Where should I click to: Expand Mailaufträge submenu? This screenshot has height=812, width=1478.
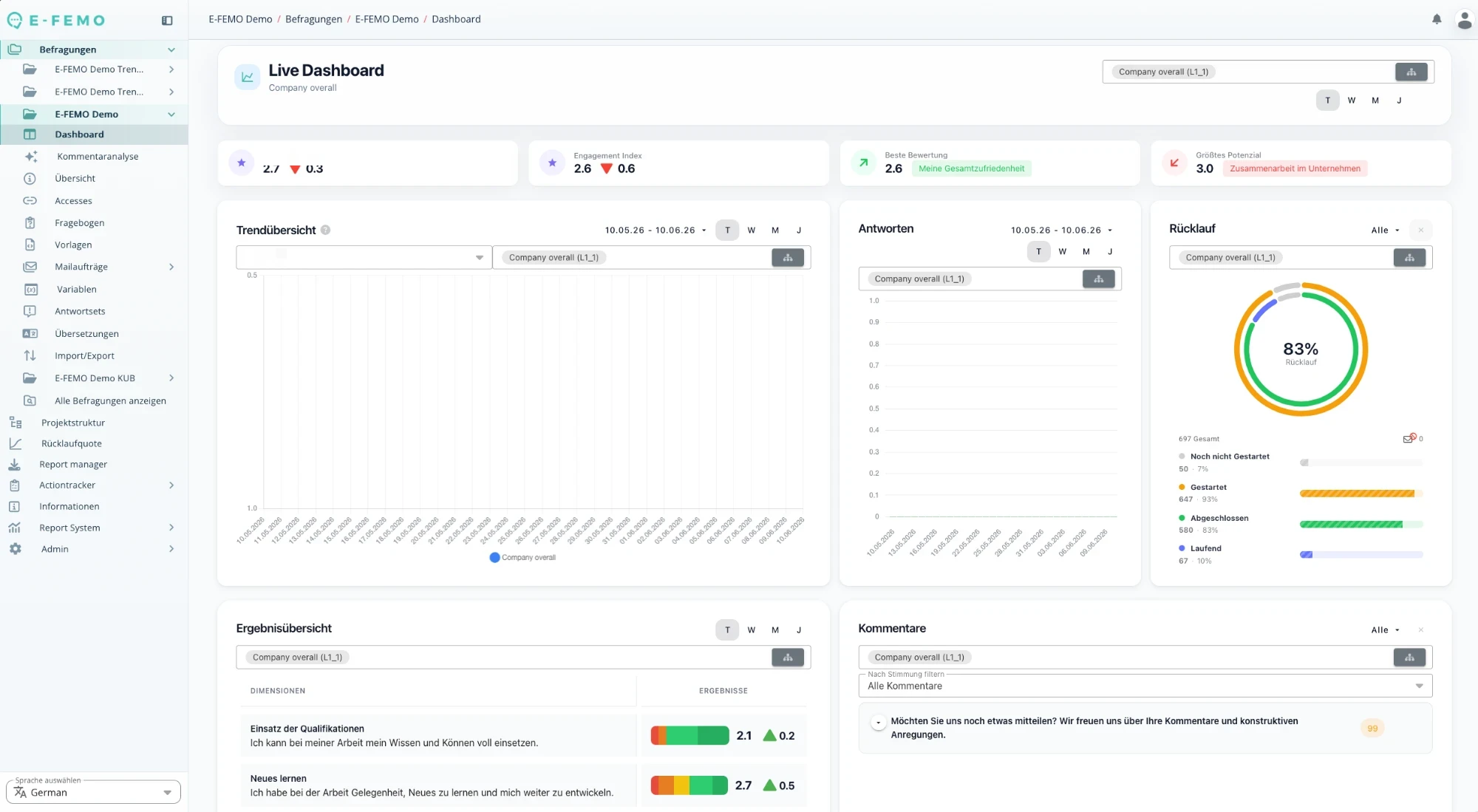click(171, 267)
